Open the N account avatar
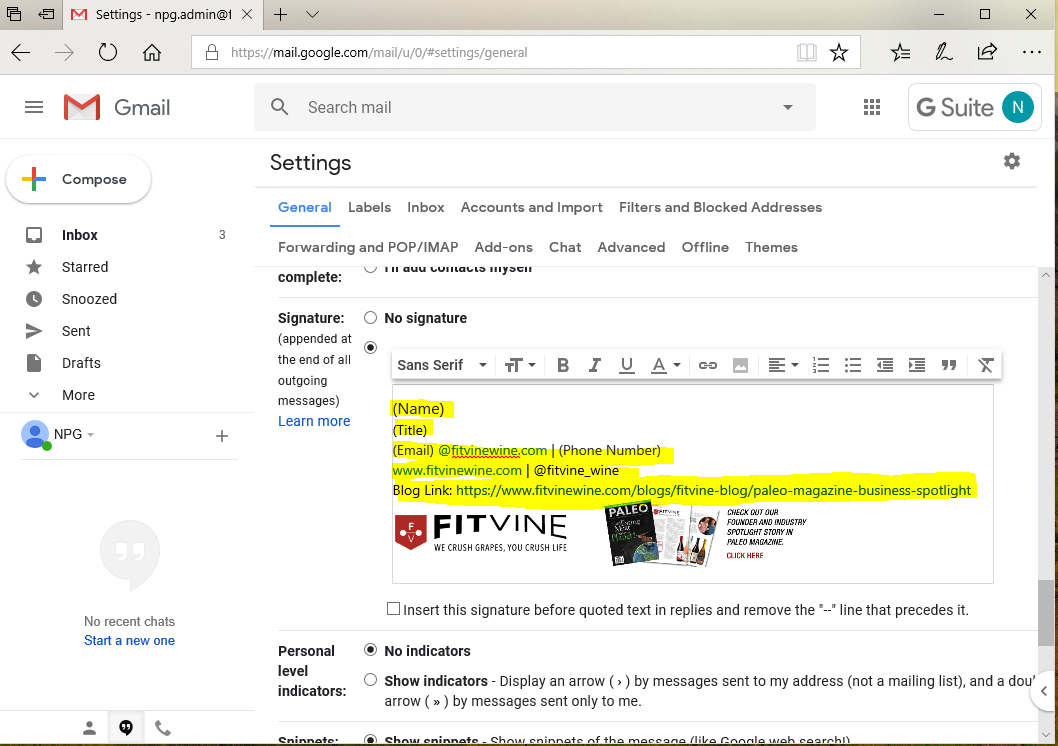 point(1018,107)
